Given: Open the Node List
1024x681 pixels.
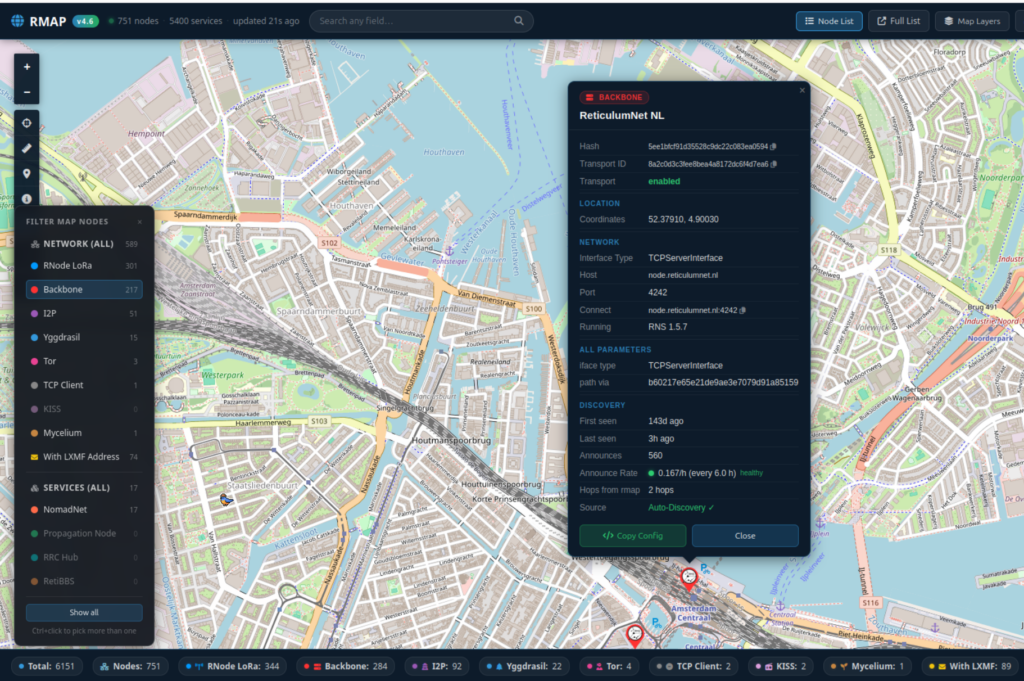Looking at the screenshot, I should click(829, 21).
